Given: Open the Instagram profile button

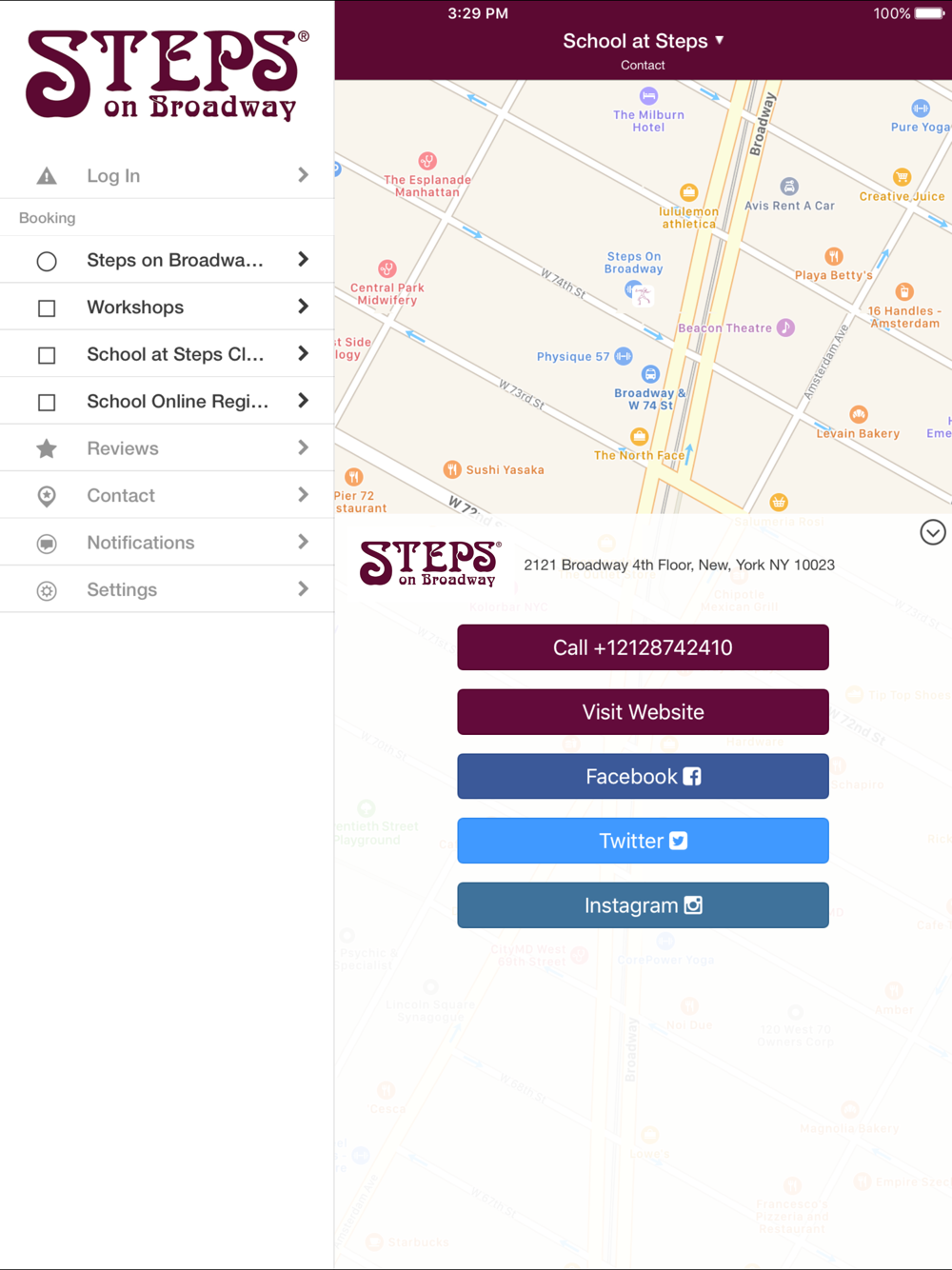Looking at the screenshot, I should coord(643,905).
